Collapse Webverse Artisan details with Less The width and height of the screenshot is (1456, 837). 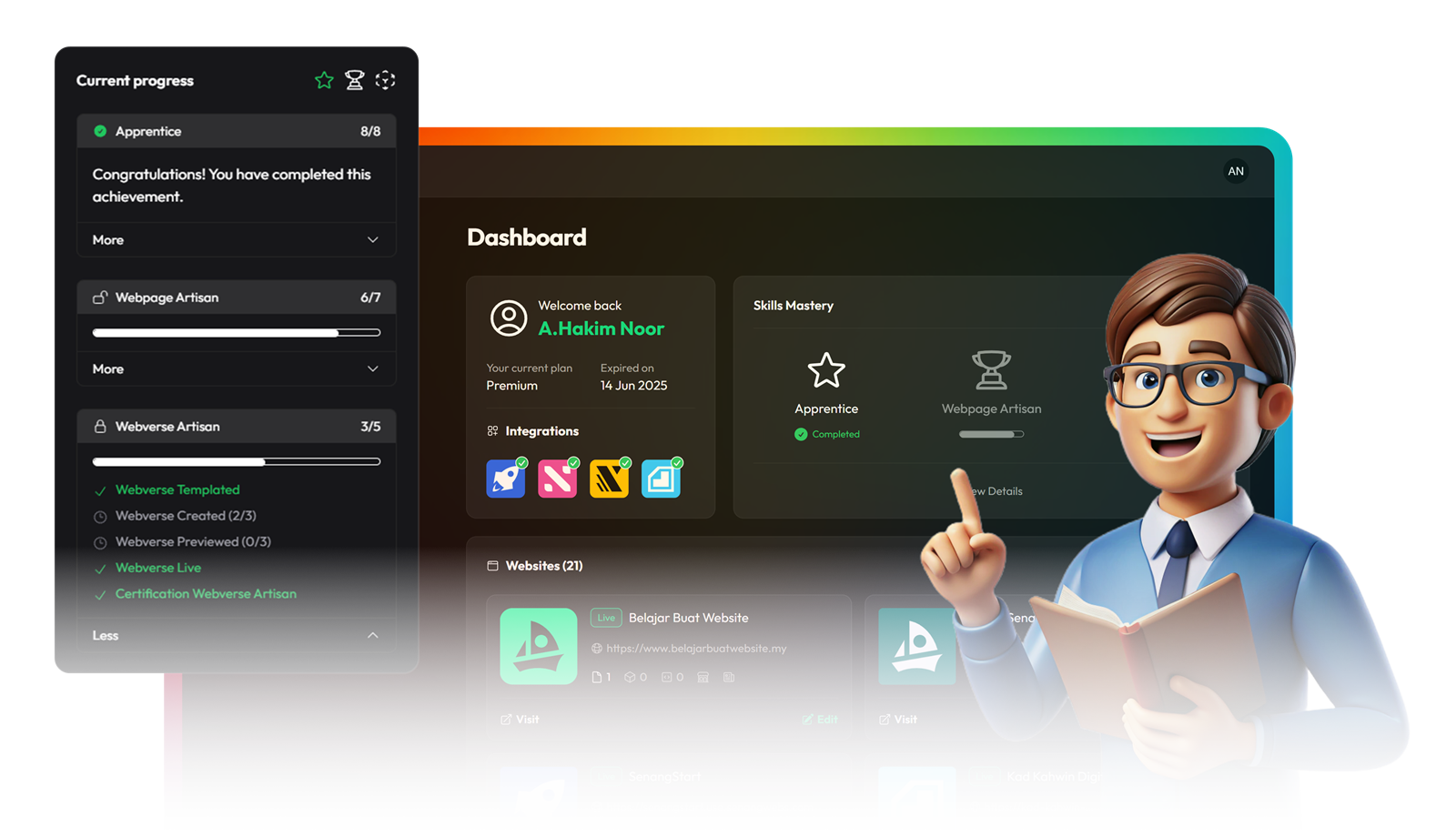pos(236,636)
